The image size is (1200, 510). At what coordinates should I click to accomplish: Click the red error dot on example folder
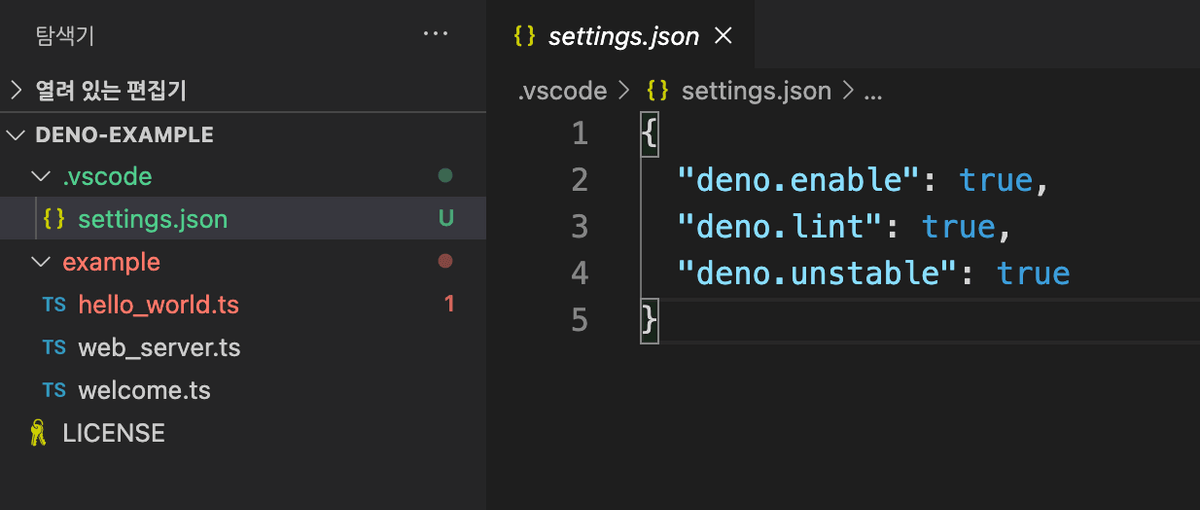click(446, 261)
